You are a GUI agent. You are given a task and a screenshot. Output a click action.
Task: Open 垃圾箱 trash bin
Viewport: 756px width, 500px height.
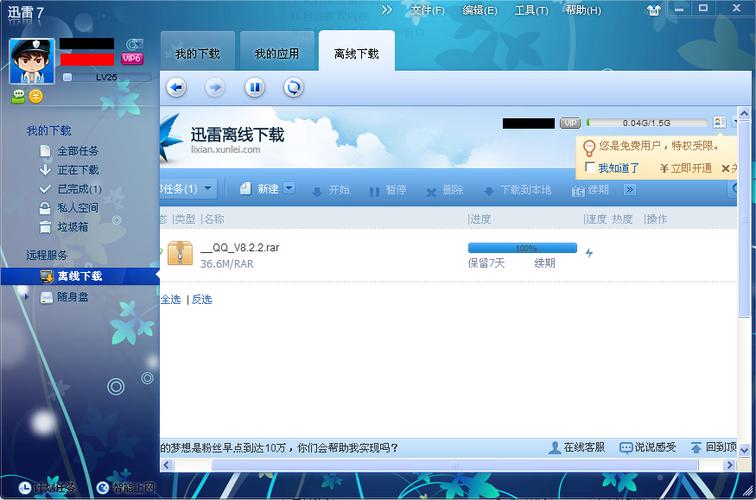[72, 227]
